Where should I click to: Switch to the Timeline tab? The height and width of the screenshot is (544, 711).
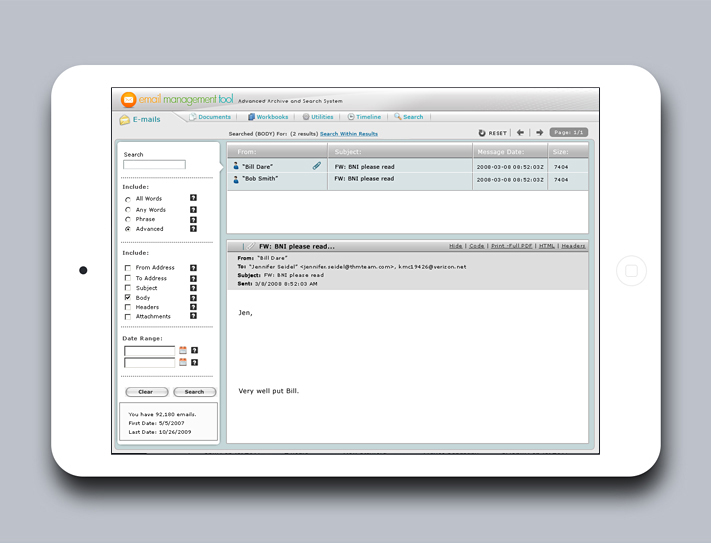(x=364, y=117)
